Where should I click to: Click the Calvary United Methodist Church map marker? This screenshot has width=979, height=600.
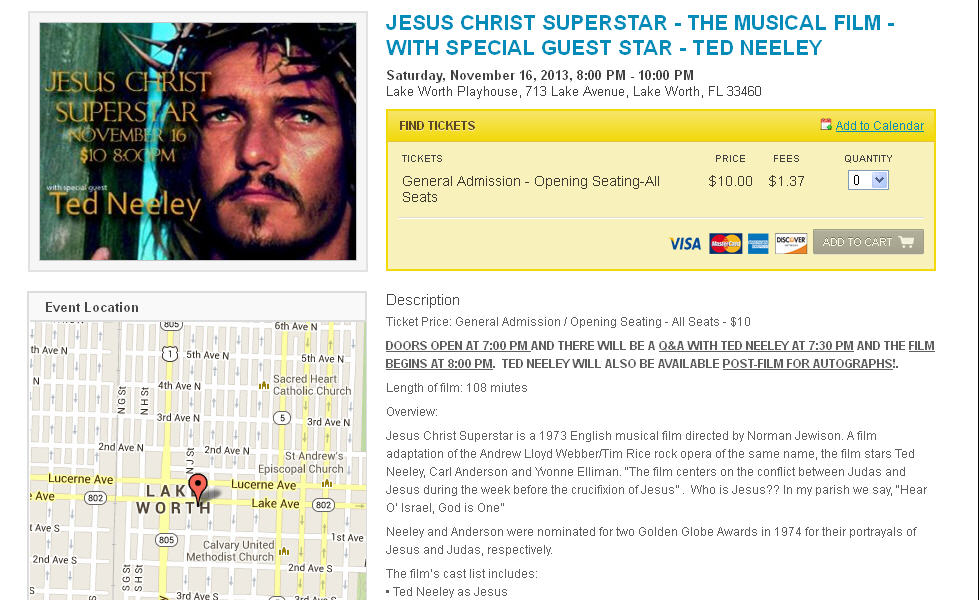(285, 550)
